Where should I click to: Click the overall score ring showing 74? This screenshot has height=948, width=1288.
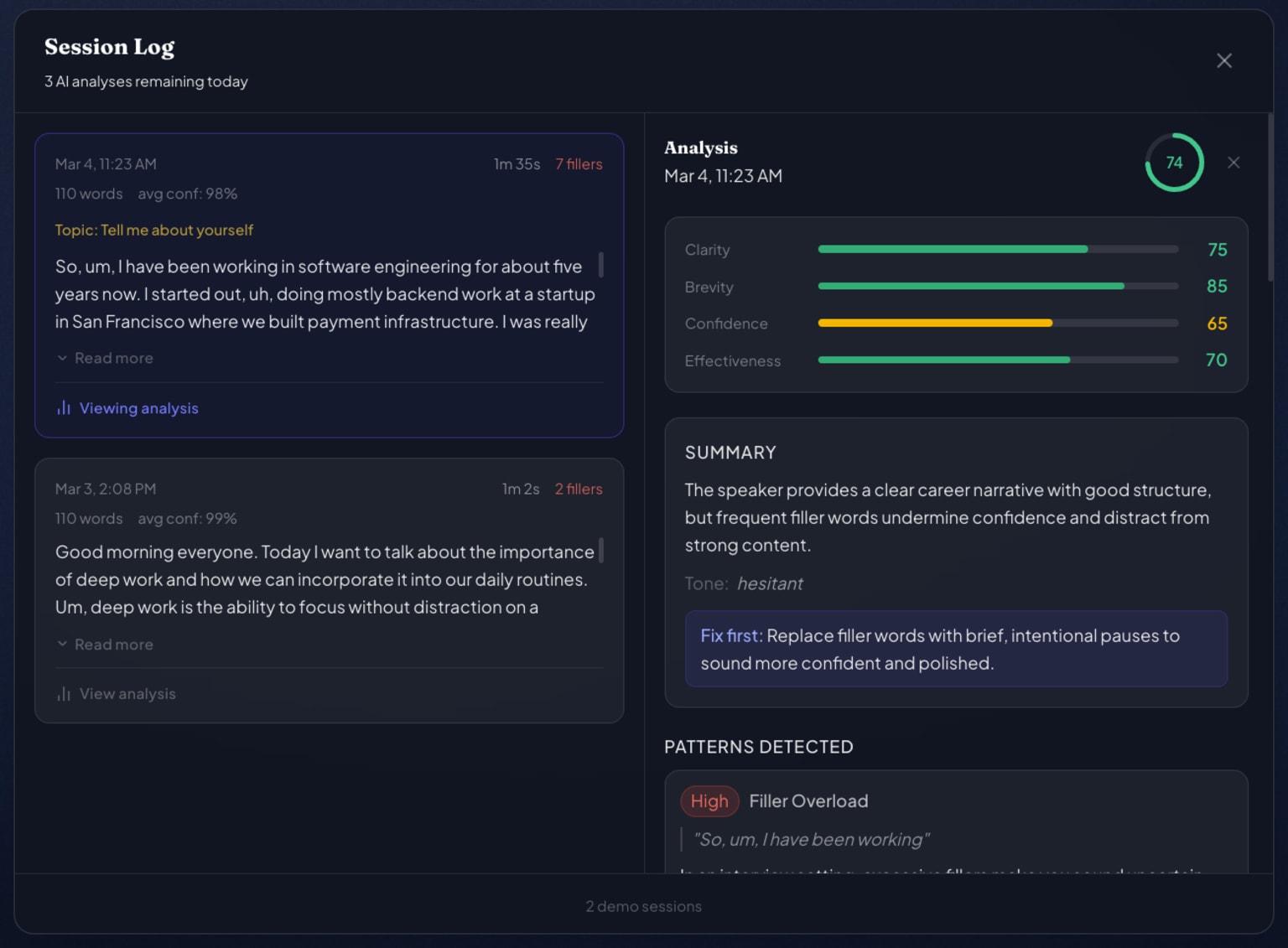(x=1174, y=163)
